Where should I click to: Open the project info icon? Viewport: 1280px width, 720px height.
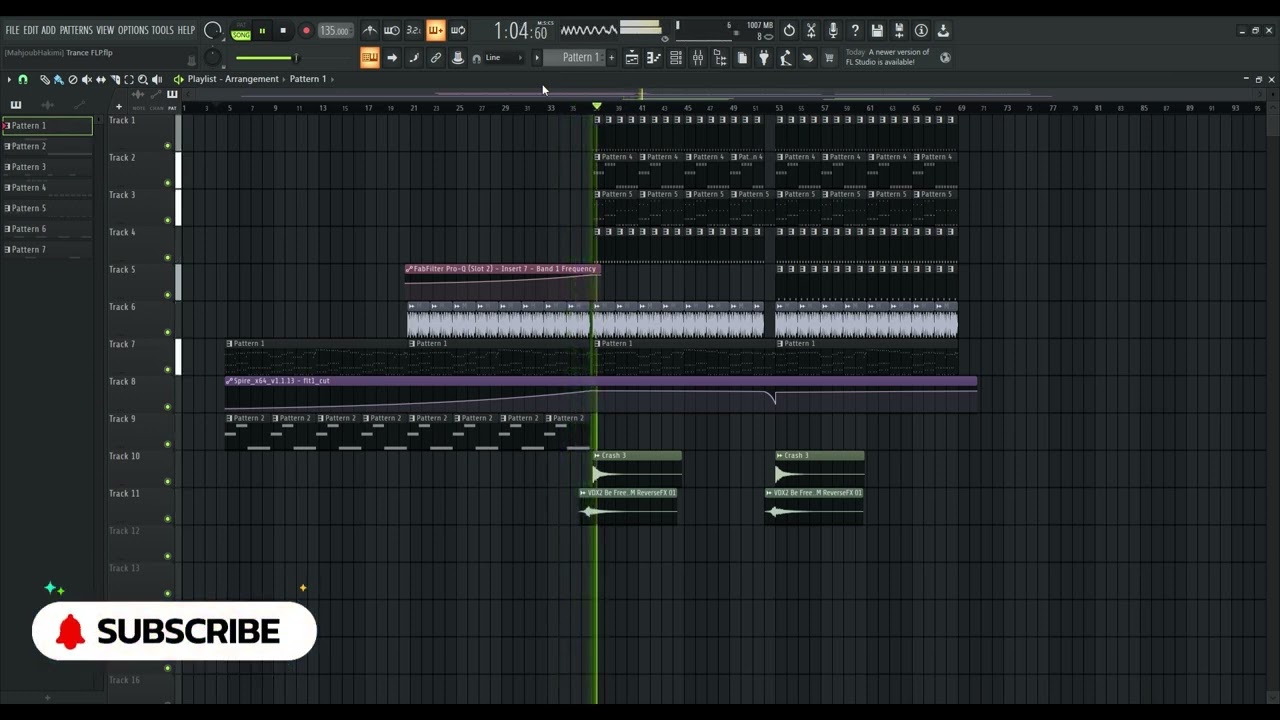921,30
